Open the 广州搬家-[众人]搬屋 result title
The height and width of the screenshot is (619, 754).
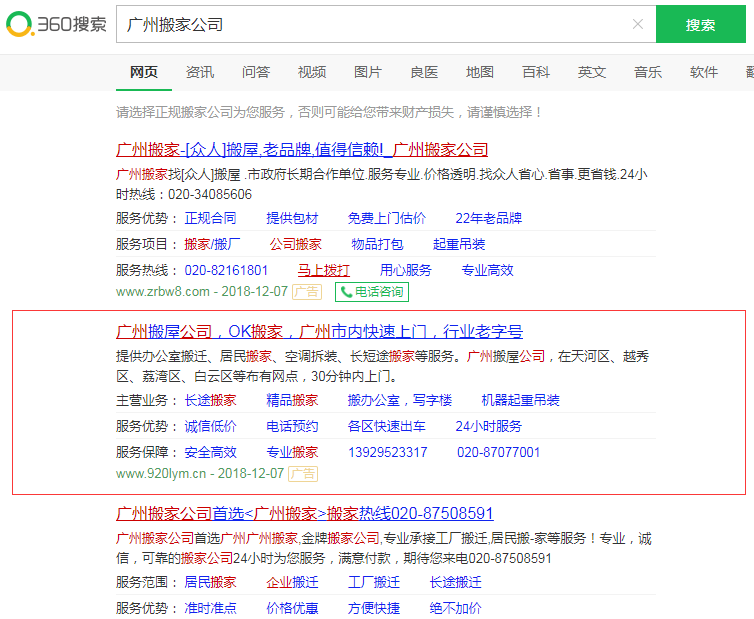(302, 150)
